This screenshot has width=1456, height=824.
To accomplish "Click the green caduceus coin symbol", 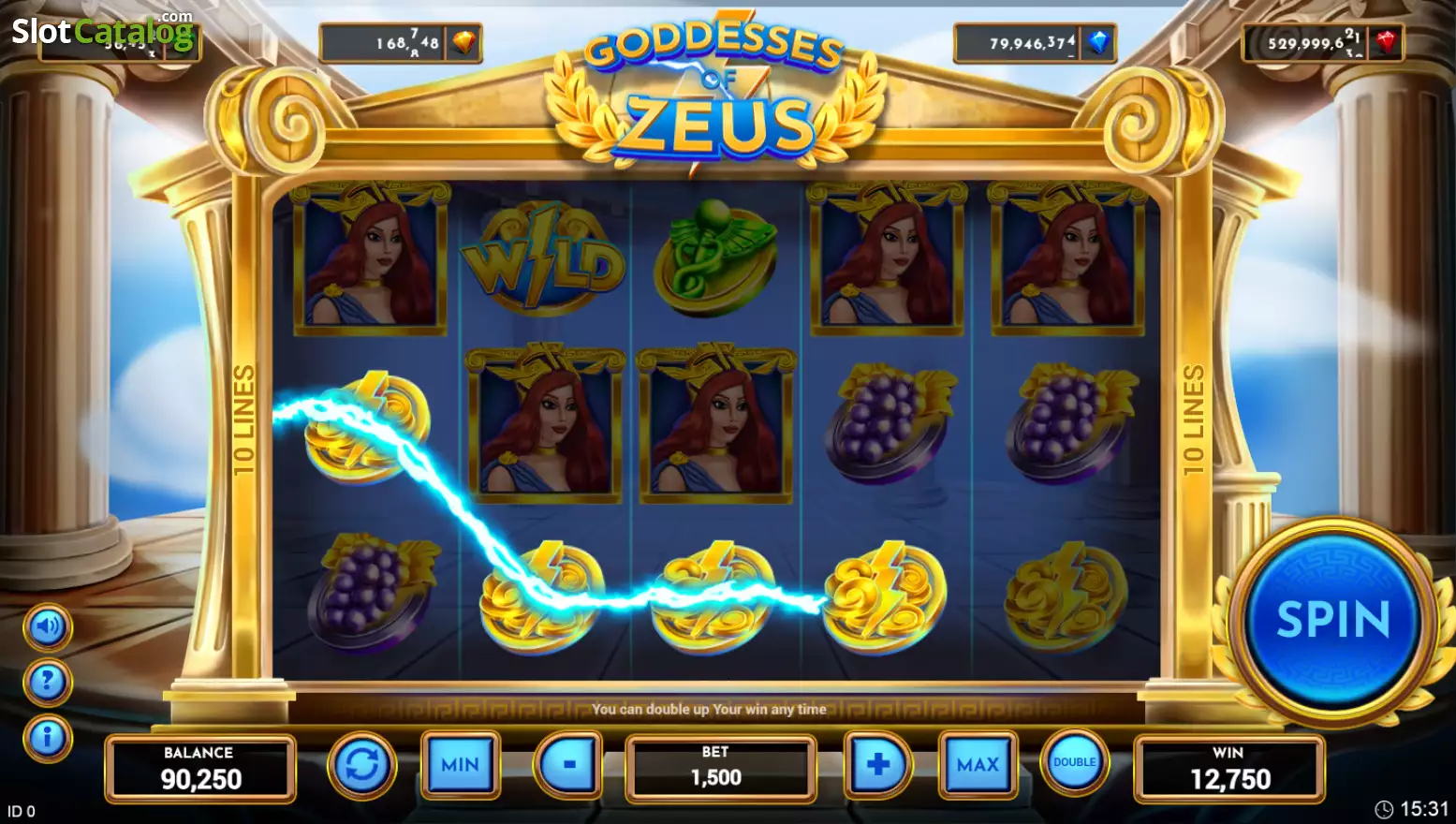I will [716, 257].
